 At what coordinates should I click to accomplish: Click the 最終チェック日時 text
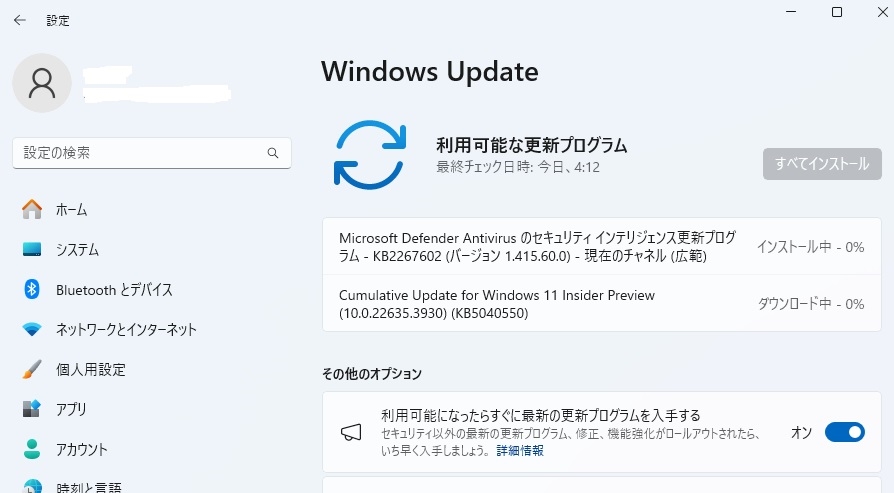518,167
